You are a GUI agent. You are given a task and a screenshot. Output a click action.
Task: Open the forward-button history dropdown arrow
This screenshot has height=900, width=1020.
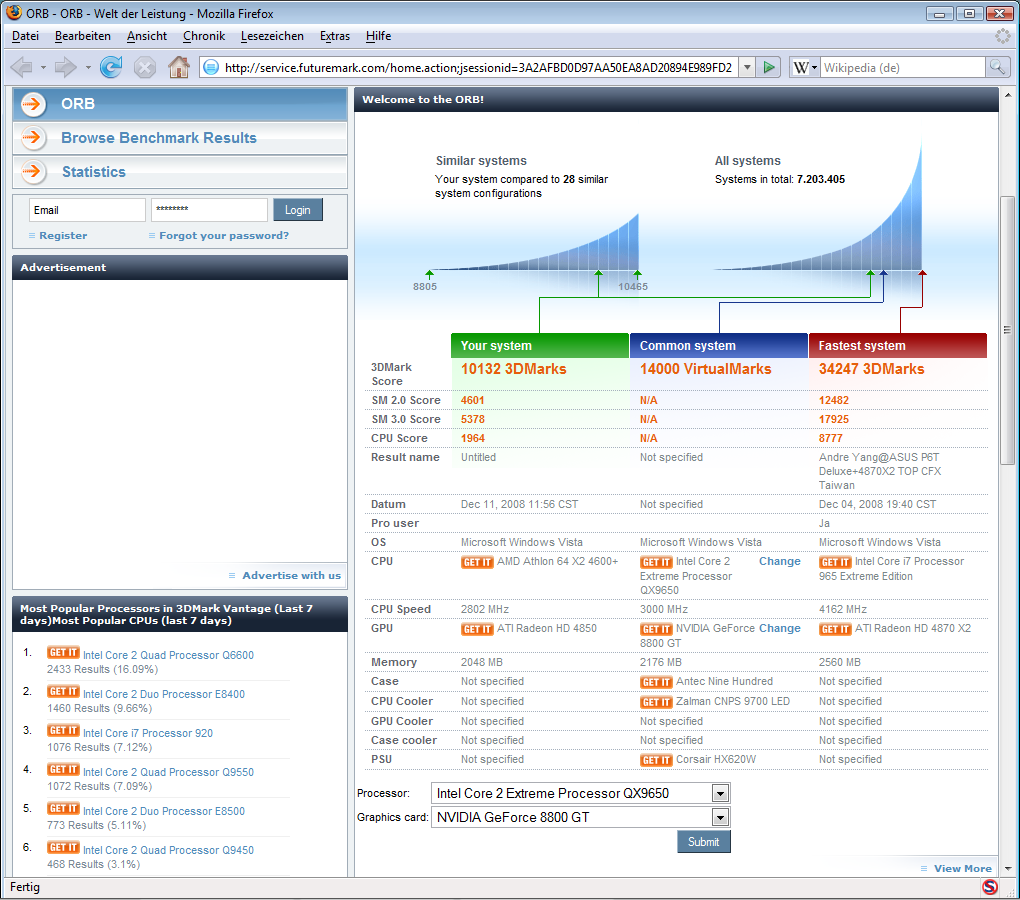pos(88,68)
